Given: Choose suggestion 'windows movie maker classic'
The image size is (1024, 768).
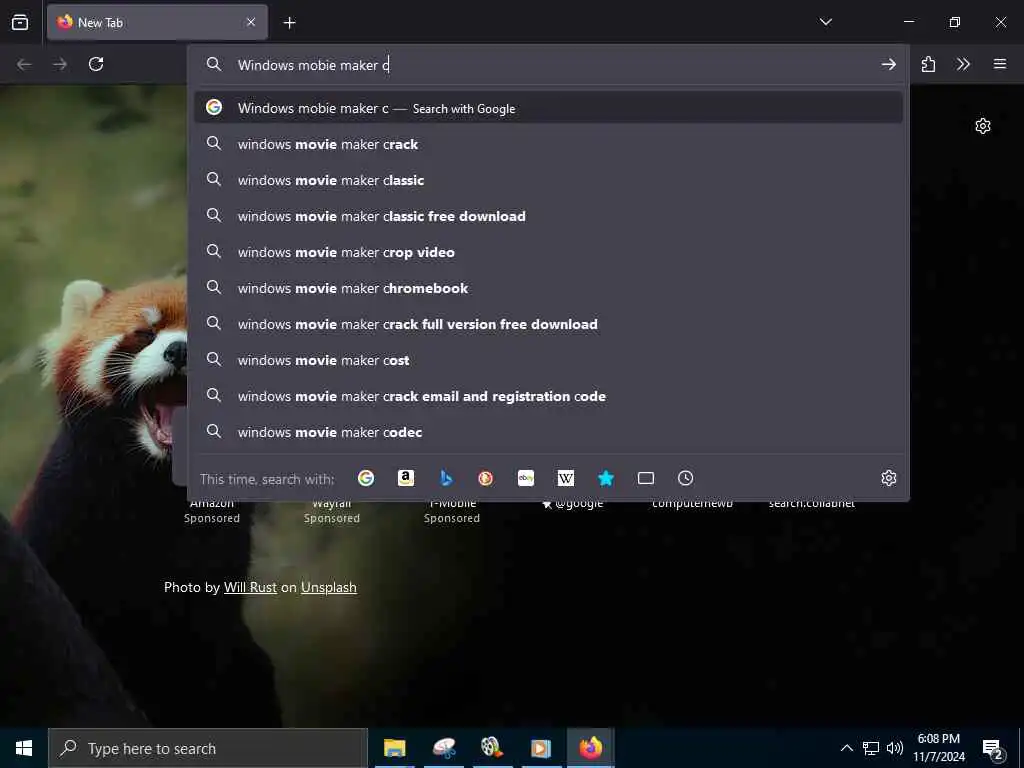Looking at the screenshot, I should pyautogui.click(x=549, y=180).
